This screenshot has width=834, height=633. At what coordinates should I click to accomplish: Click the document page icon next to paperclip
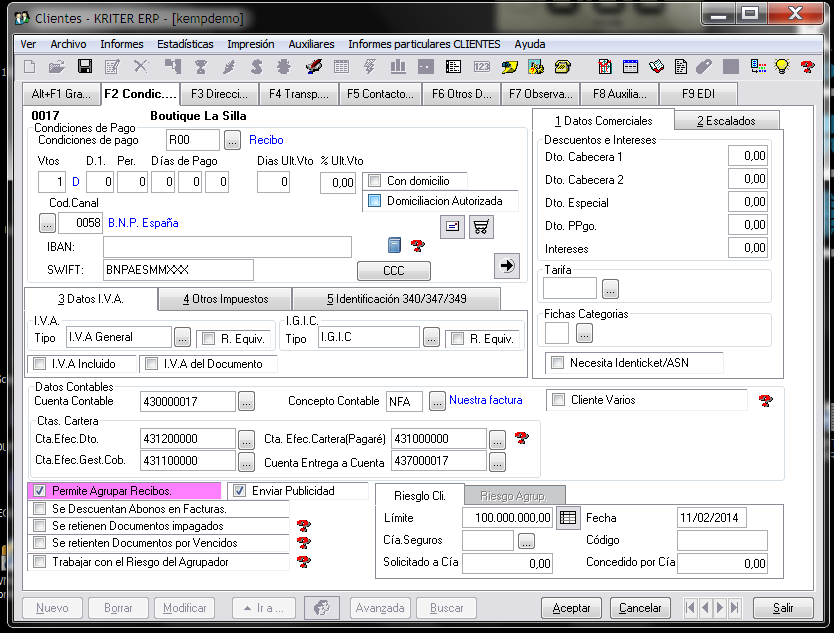[x=680, y=66]
